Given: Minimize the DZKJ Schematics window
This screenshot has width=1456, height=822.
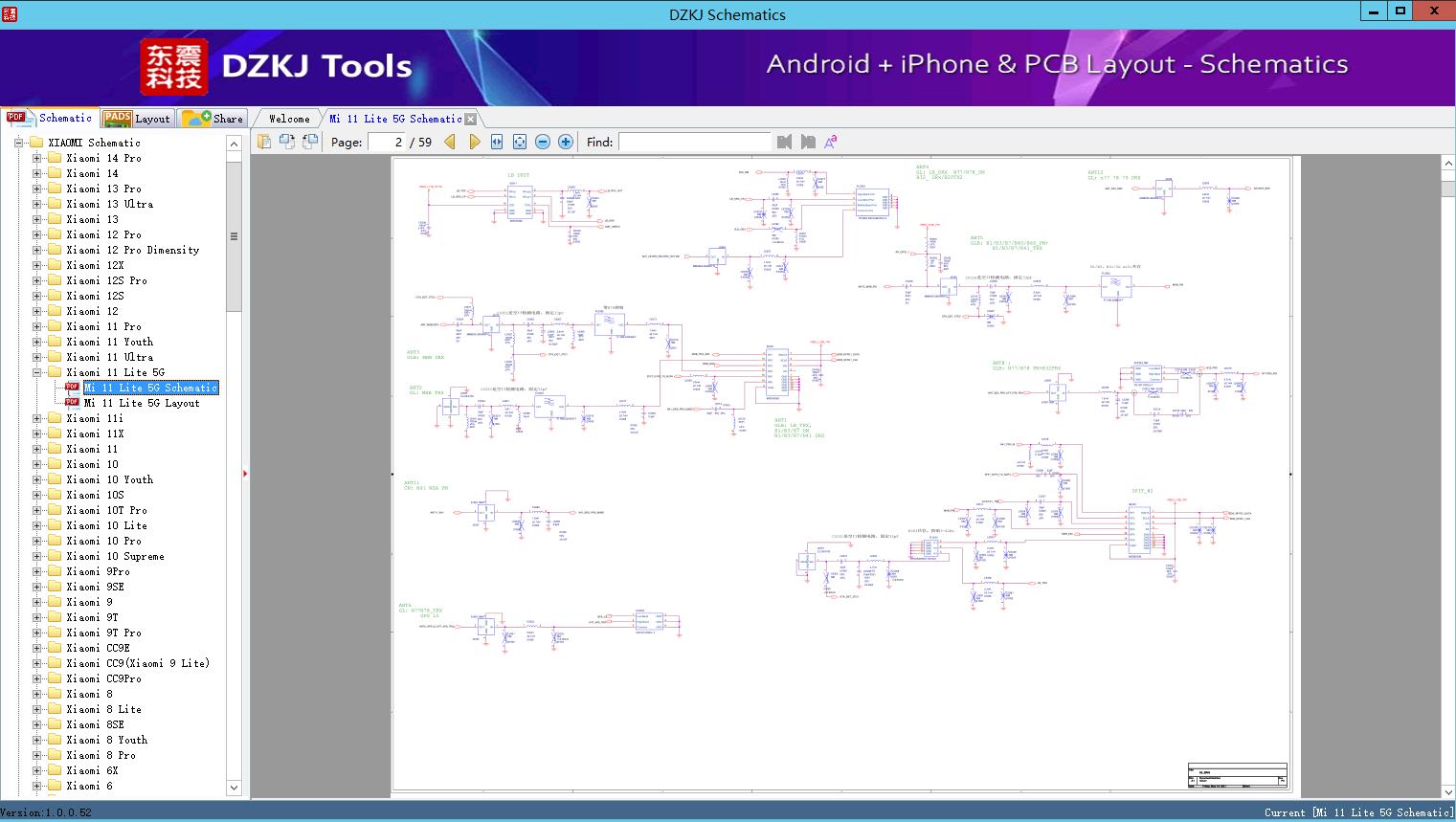Looking at the screenshot, I should point(1374,11).
